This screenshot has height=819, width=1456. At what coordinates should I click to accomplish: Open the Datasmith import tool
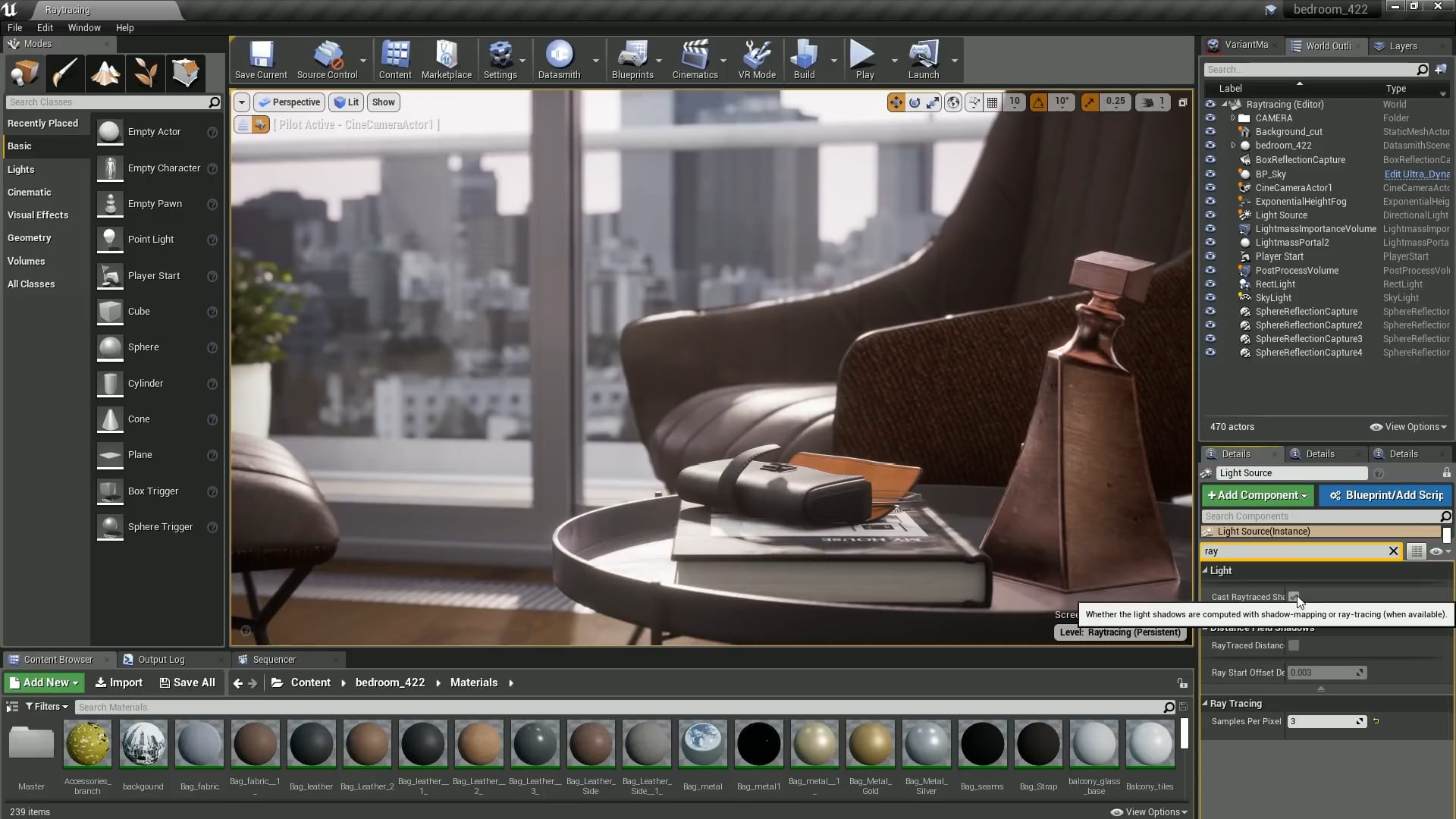click(x=560, y=60)
